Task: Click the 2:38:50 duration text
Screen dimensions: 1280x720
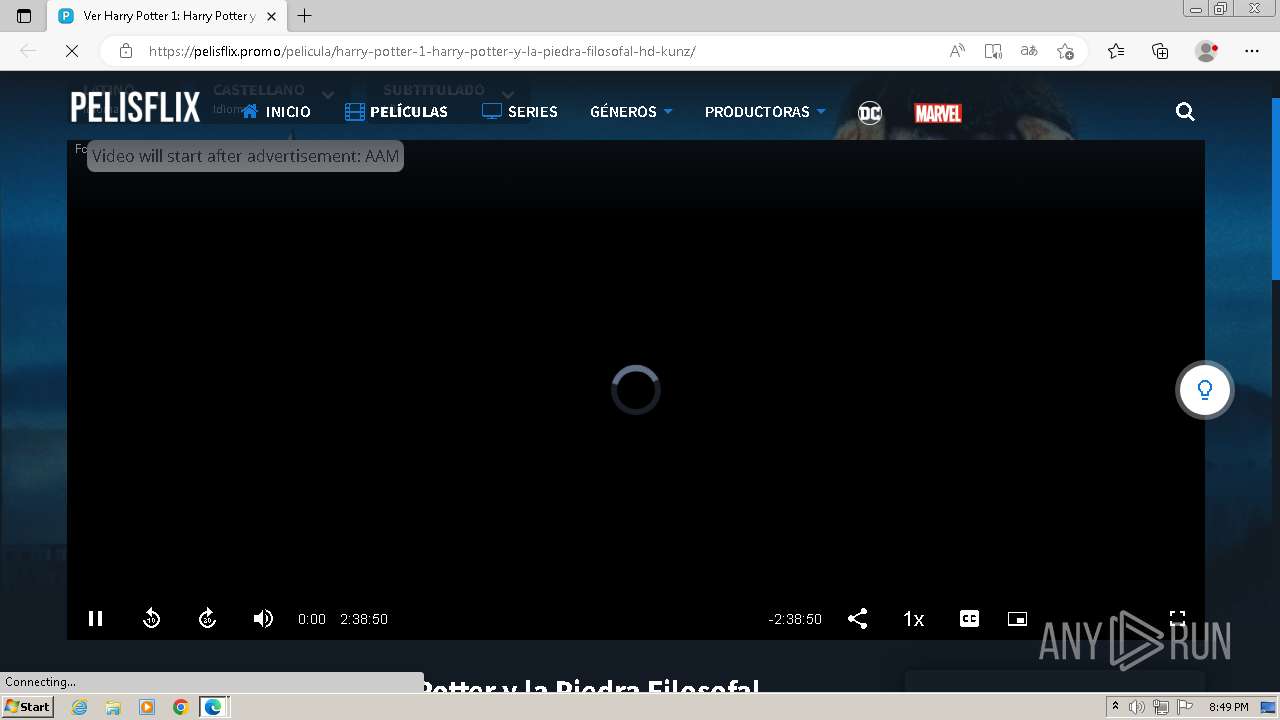Action: tap(364, 619)
